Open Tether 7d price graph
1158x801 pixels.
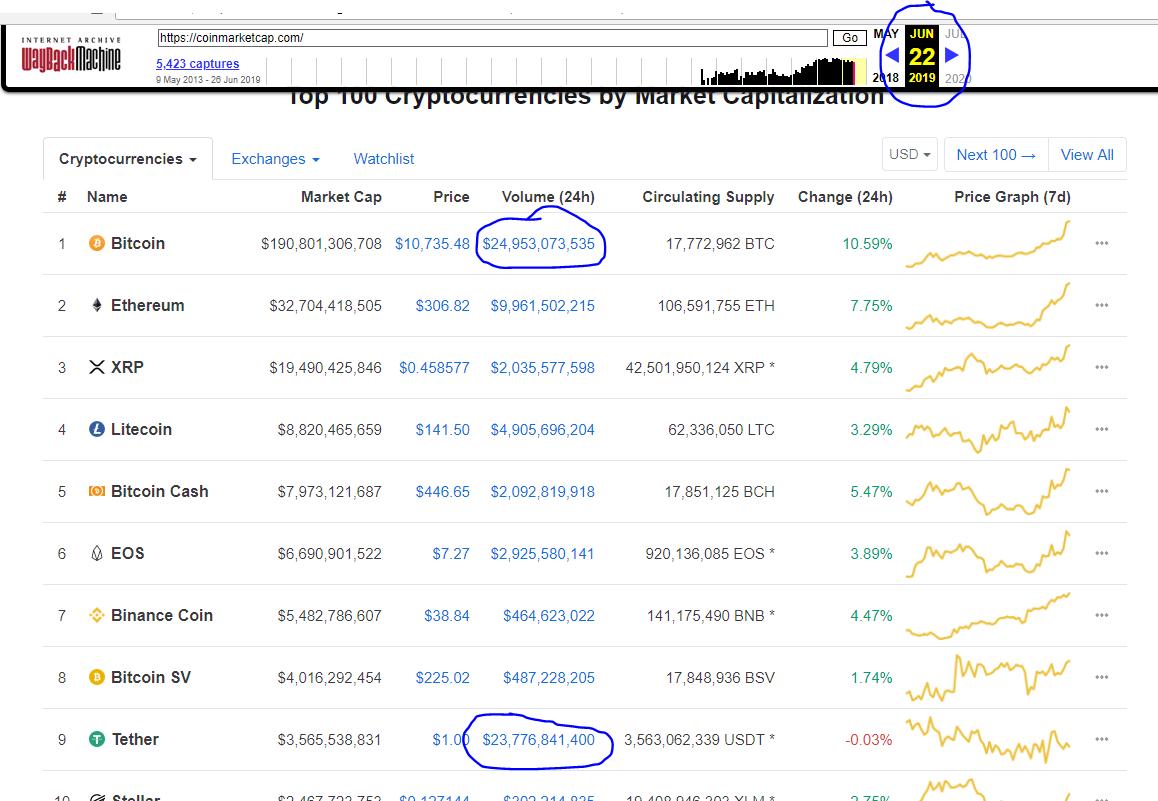(x=988, y=740)
